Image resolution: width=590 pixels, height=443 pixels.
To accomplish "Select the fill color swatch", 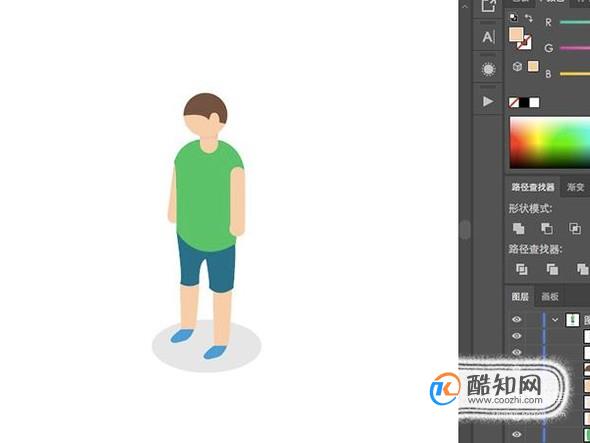I will coord(516,35).
